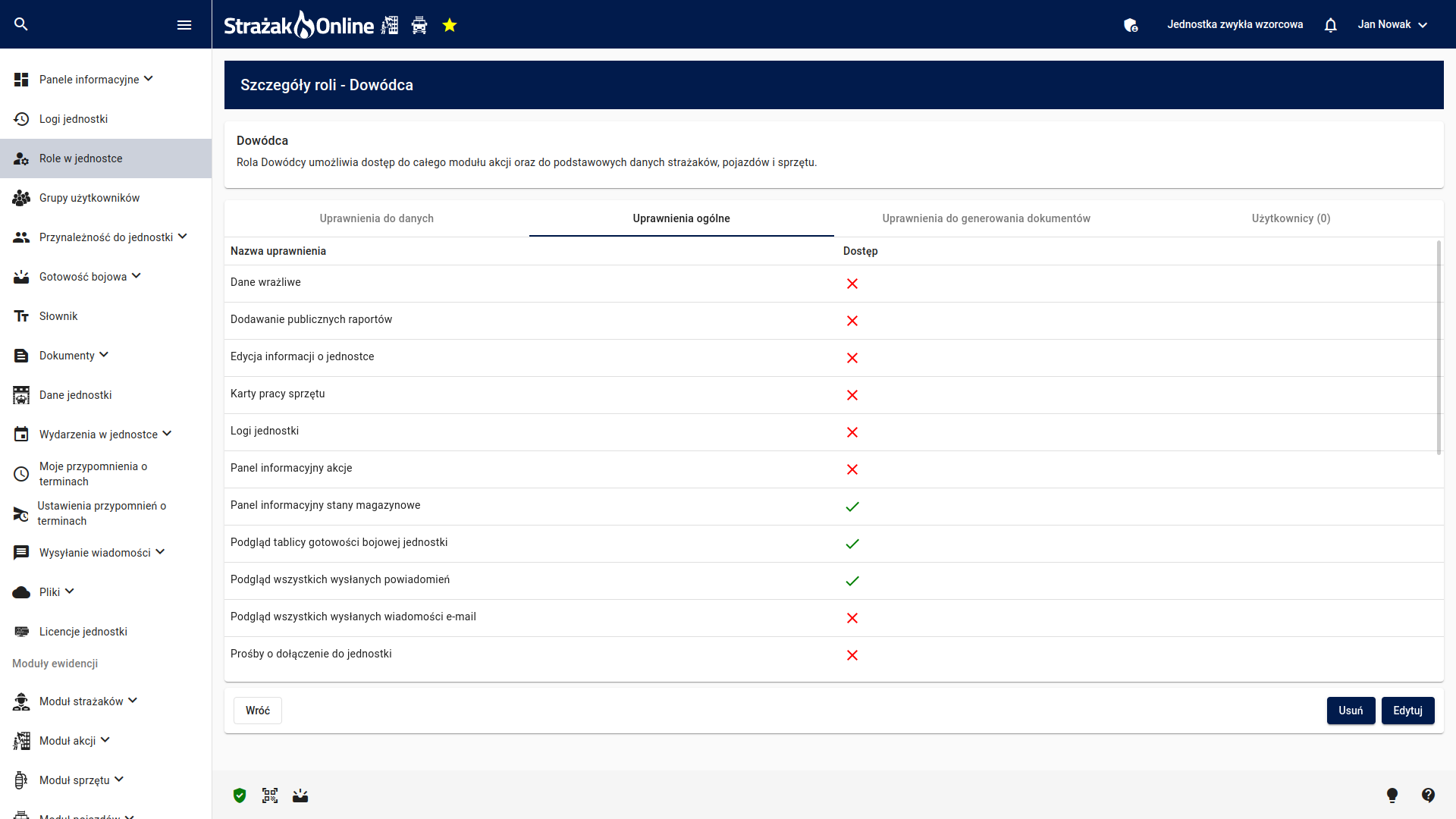This screenshot has height=819, width=1456.
Task: Open the fire truck icon in header
Action: 419,26
